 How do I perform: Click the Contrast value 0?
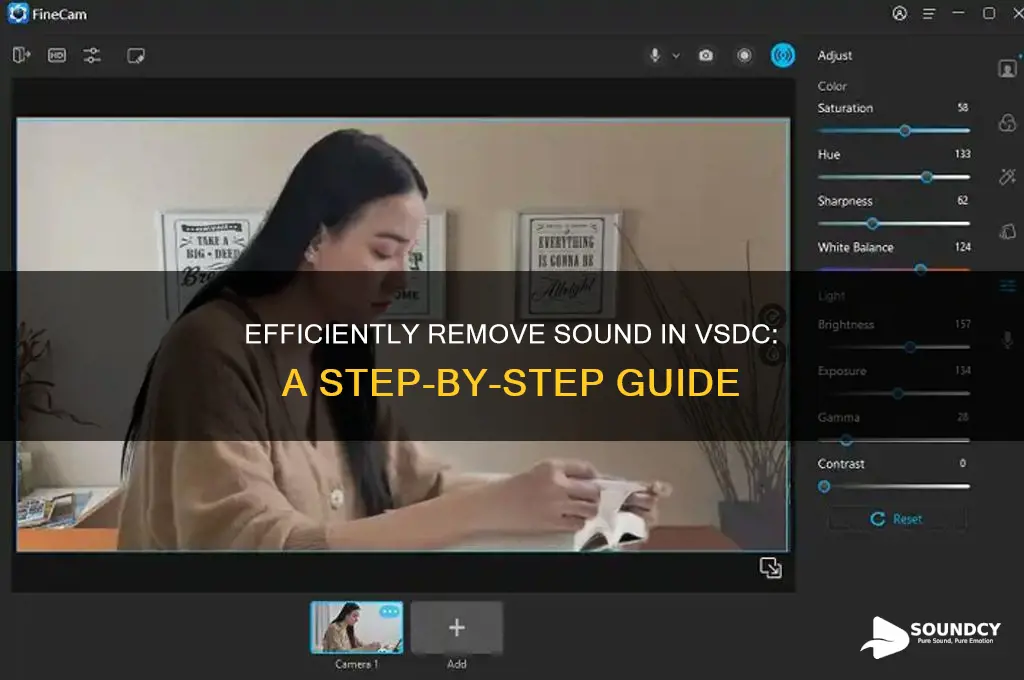tap(963, 463)
